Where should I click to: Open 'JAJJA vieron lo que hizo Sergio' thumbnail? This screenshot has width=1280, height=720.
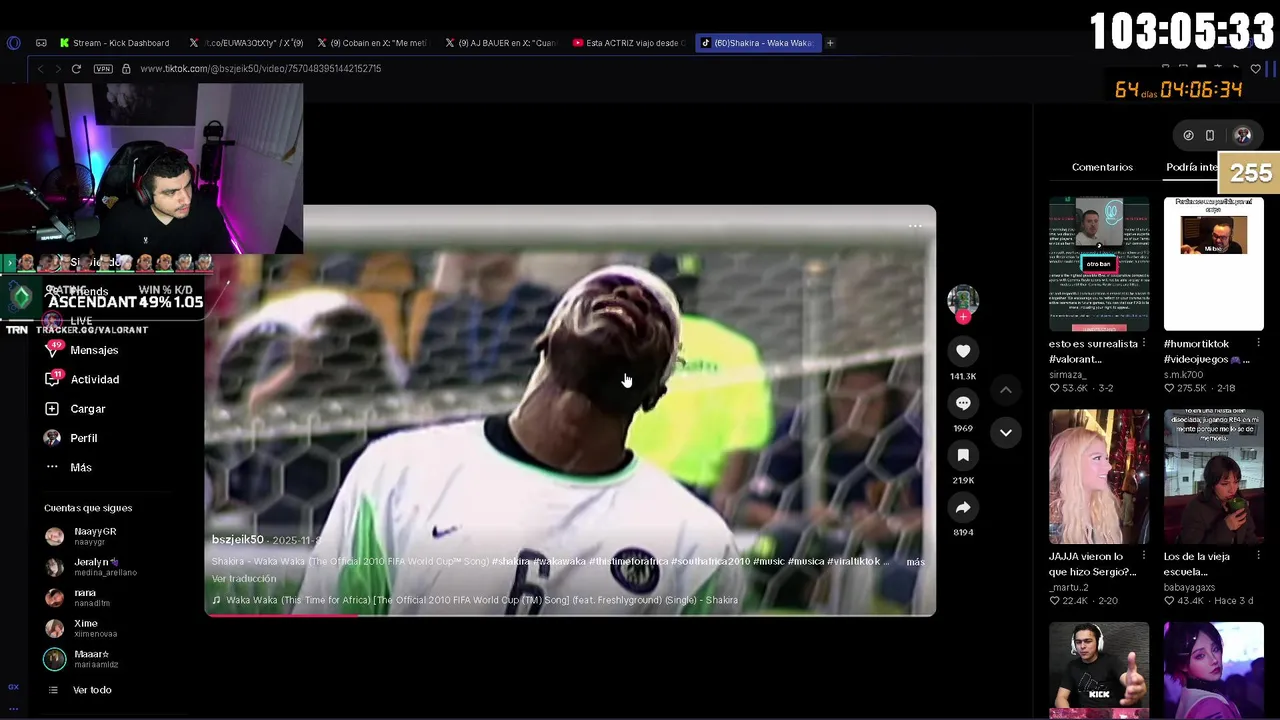tap(1099, 476)
